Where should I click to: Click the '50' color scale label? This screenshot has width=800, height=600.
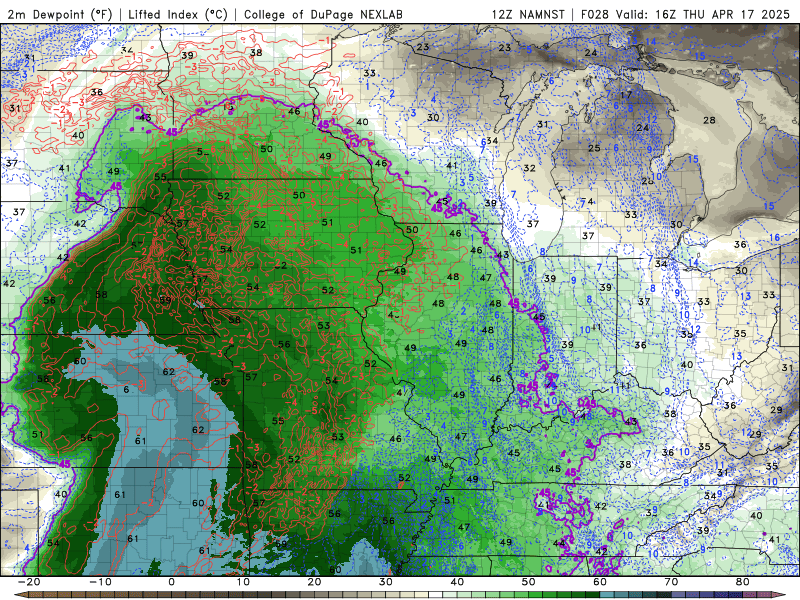click(529, 582)
